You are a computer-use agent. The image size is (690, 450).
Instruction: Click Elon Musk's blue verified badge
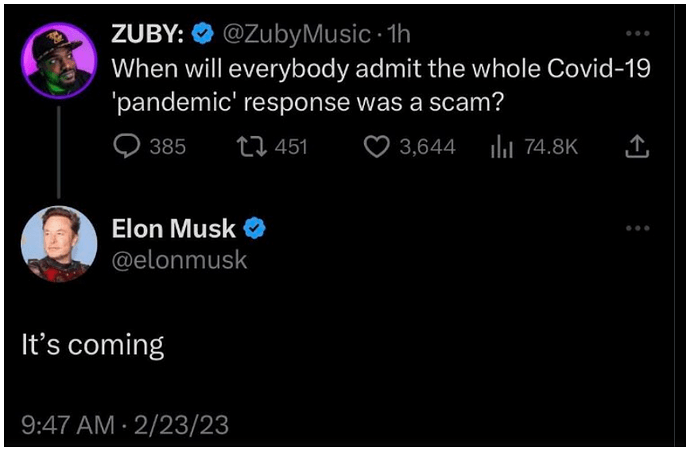pos(255,228)
